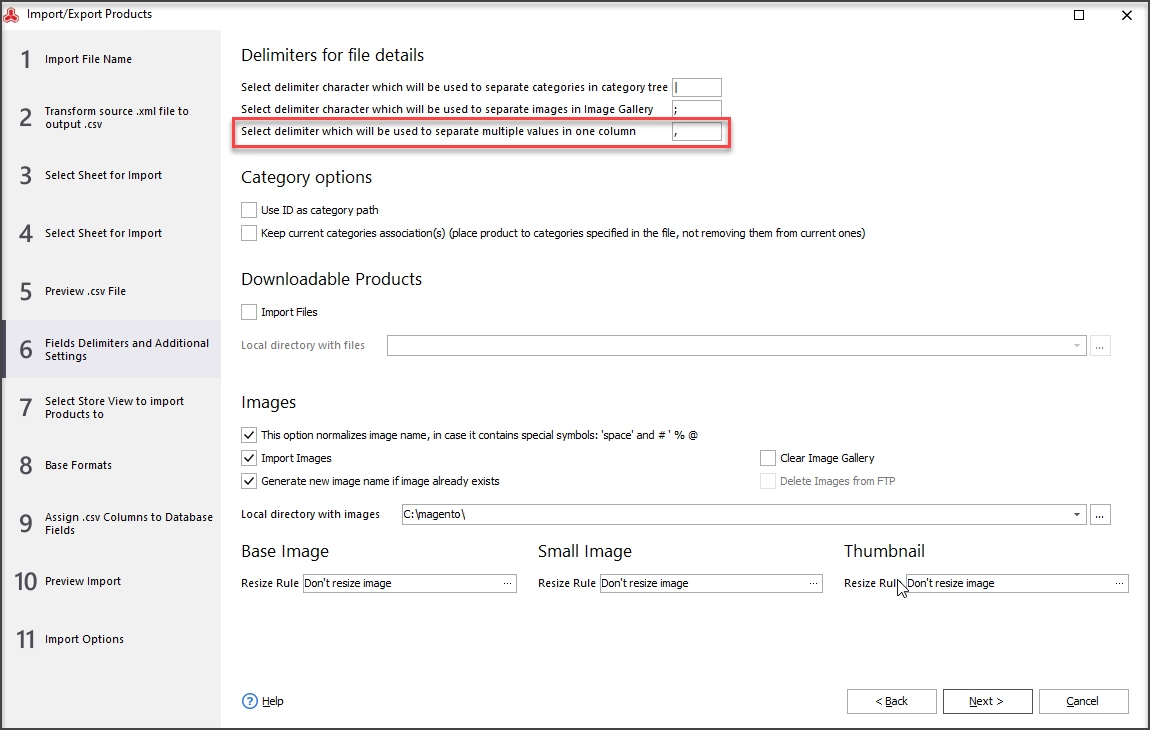The image size is (1150, 730).
Task: Click the browse button for images directory
Action: [x=1099, y=514]
